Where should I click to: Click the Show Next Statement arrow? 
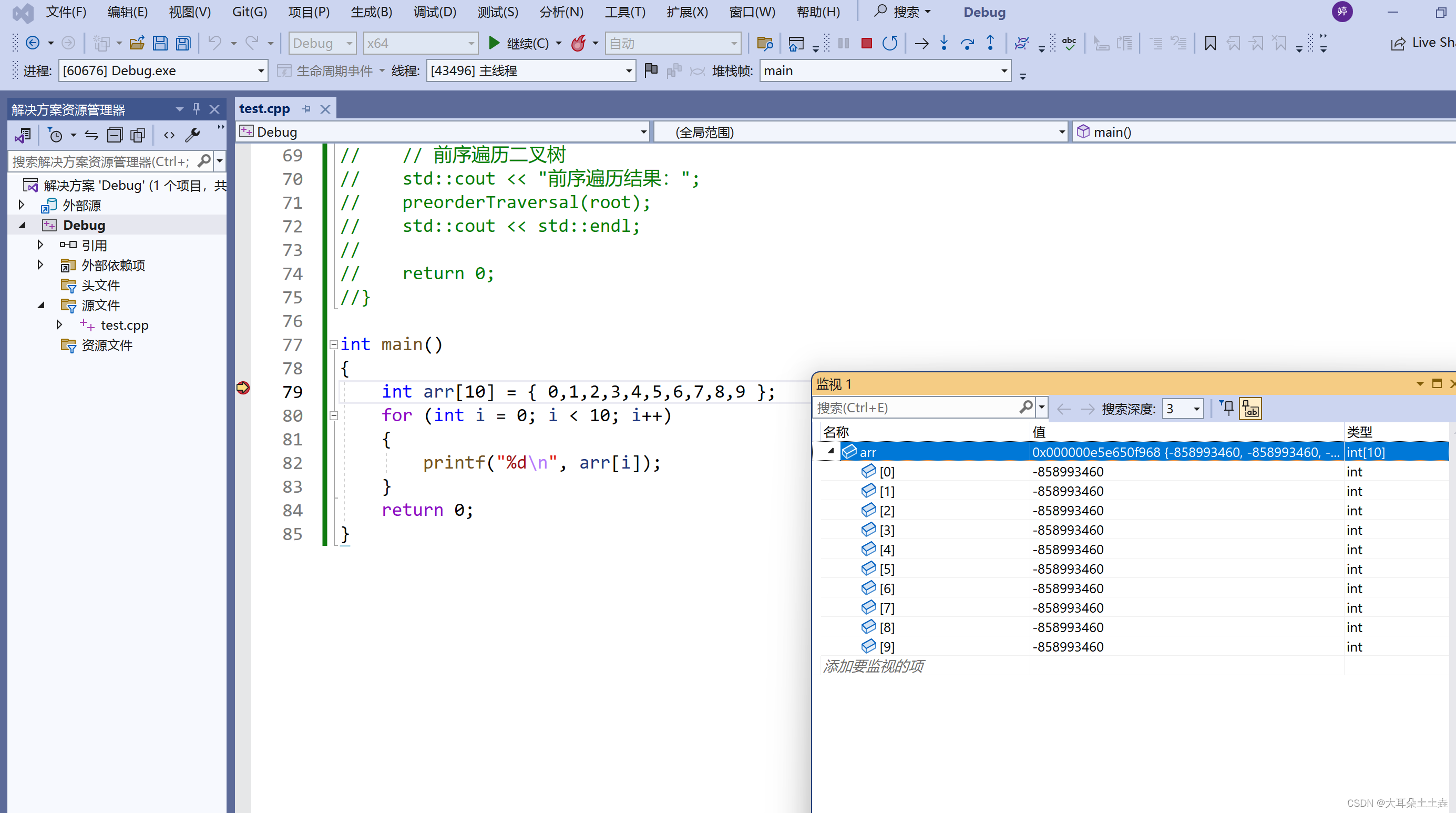pyautogui.click(x=921, y=44)
